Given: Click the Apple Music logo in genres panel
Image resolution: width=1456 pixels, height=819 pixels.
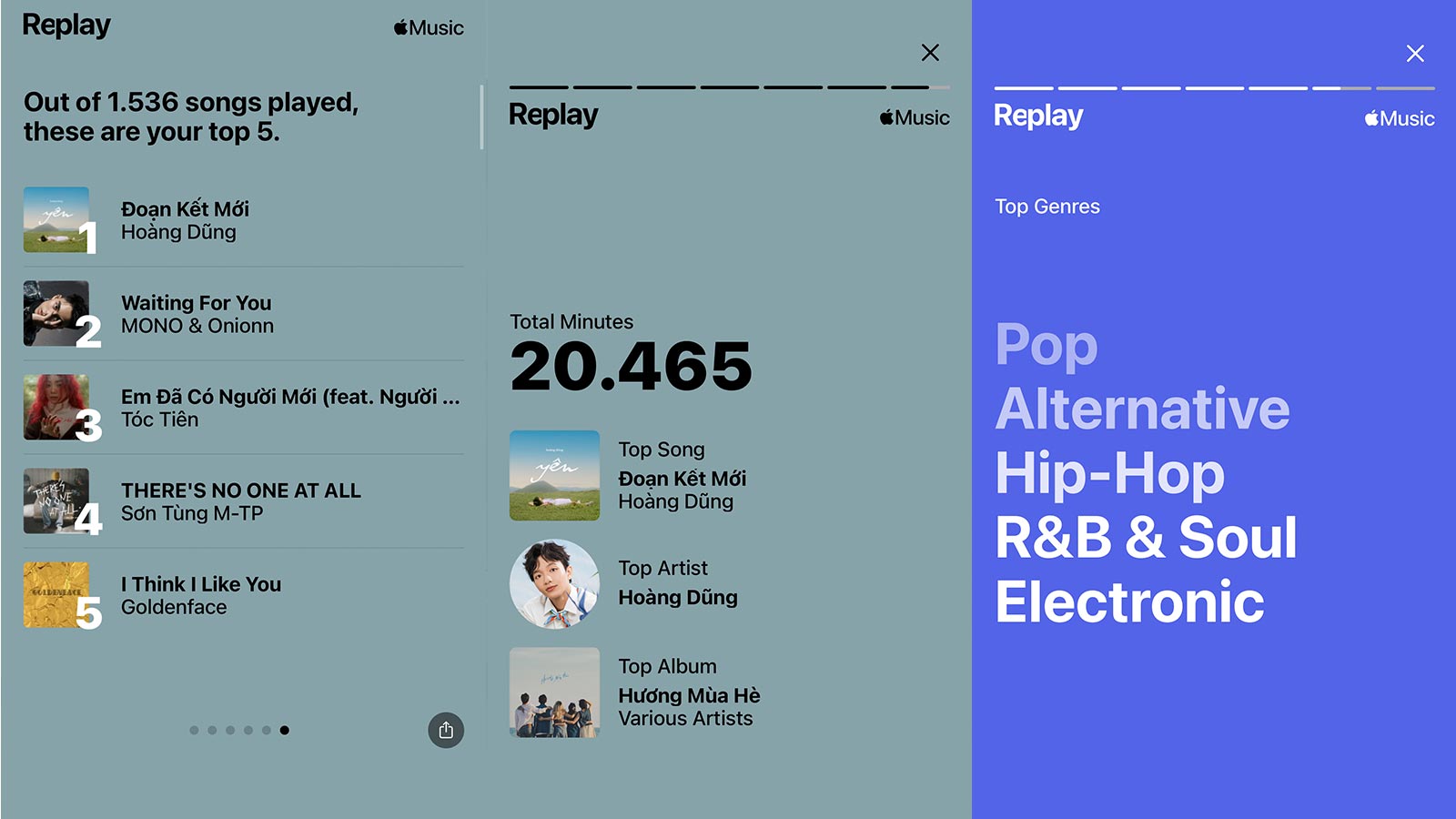Looking at the screenshot, I should (1400, 118).
